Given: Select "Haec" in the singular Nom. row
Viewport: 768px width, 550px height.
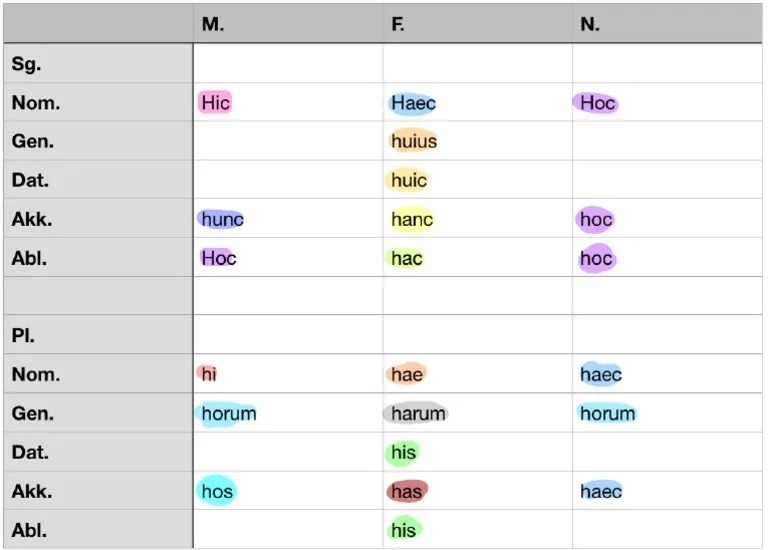Looking at the screenshot, I should (x=413, y=102).
